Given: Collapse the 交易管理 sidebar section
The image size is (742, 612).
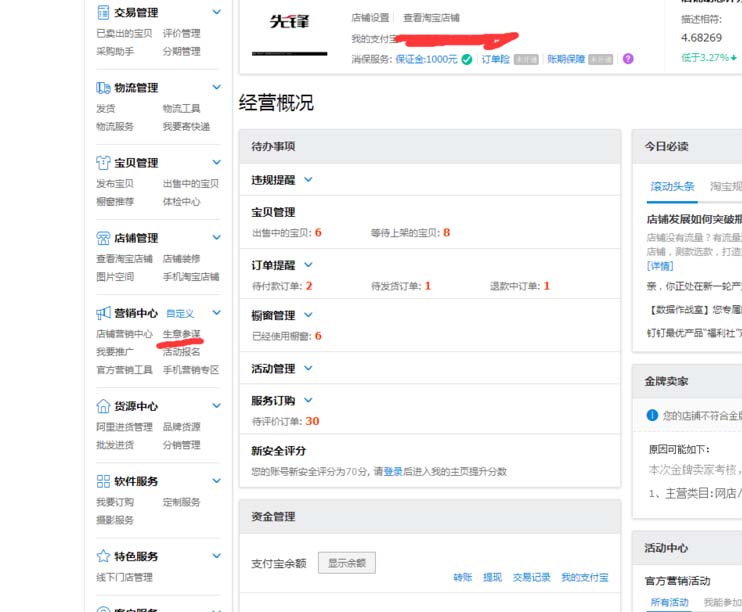Looking at the screenshot, I should [216, 12].
